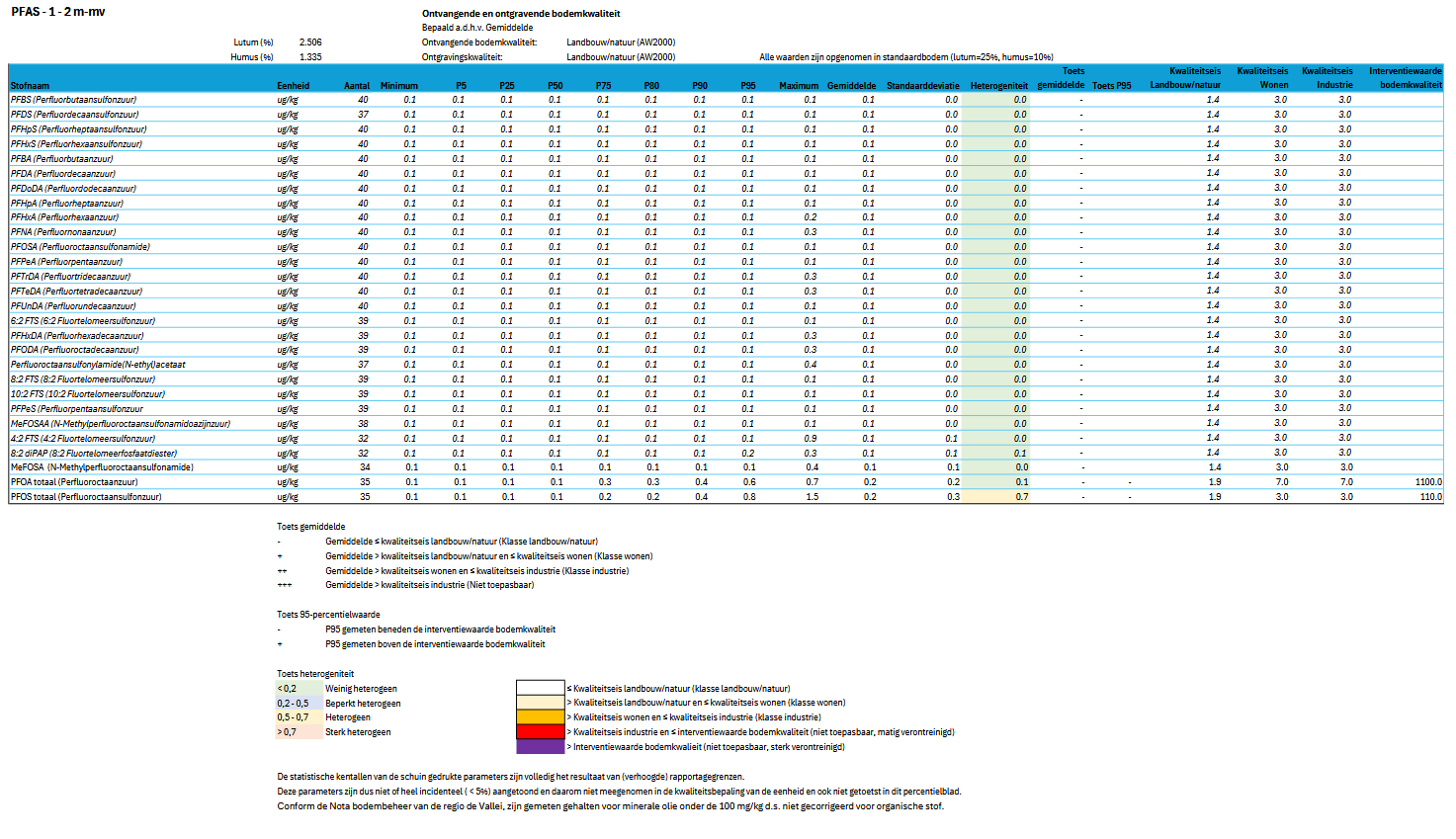Click the red legend color swatch
Viewport: 1456px width, 839px height.
[x=540, y=732]
